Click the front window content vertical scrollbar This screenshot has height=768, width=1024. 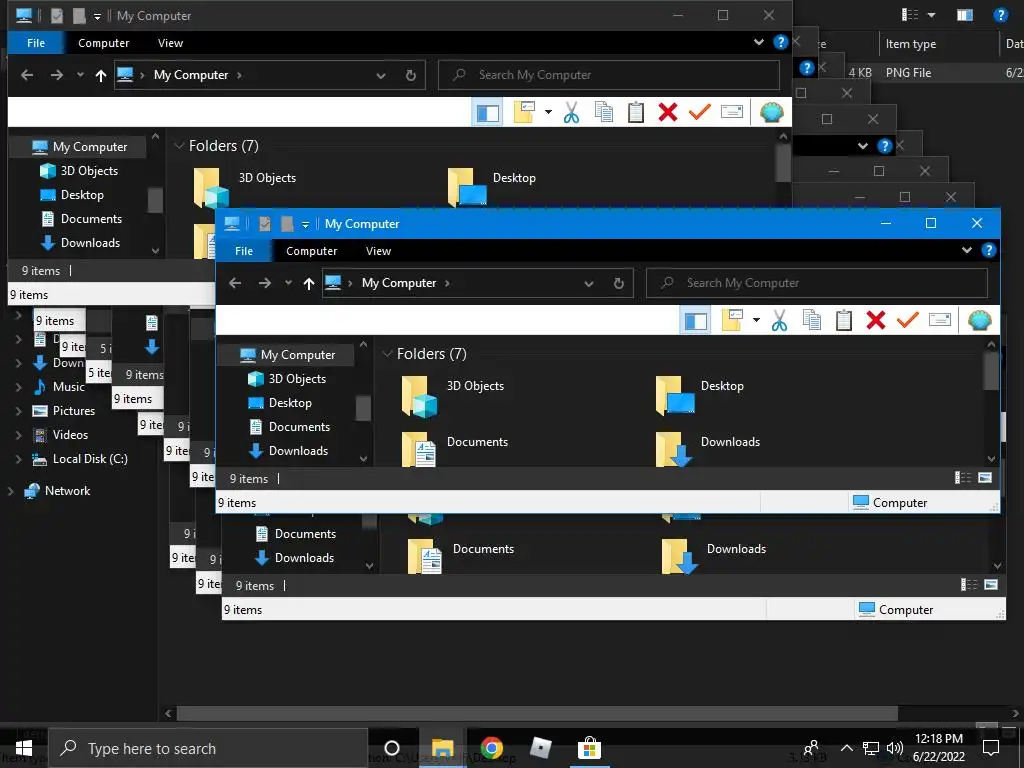coord(991,371)
